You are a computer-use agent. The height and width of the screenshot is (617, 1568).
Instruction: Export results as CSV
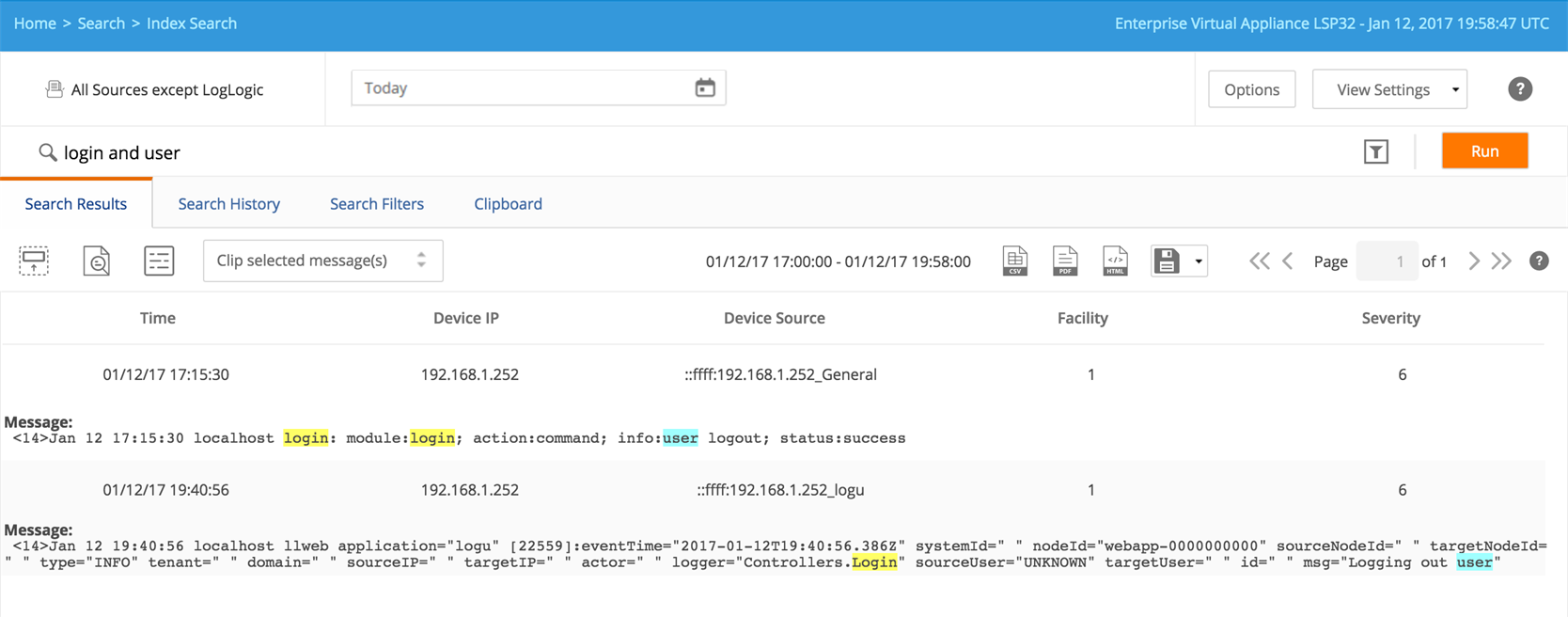click(1015, 261)
